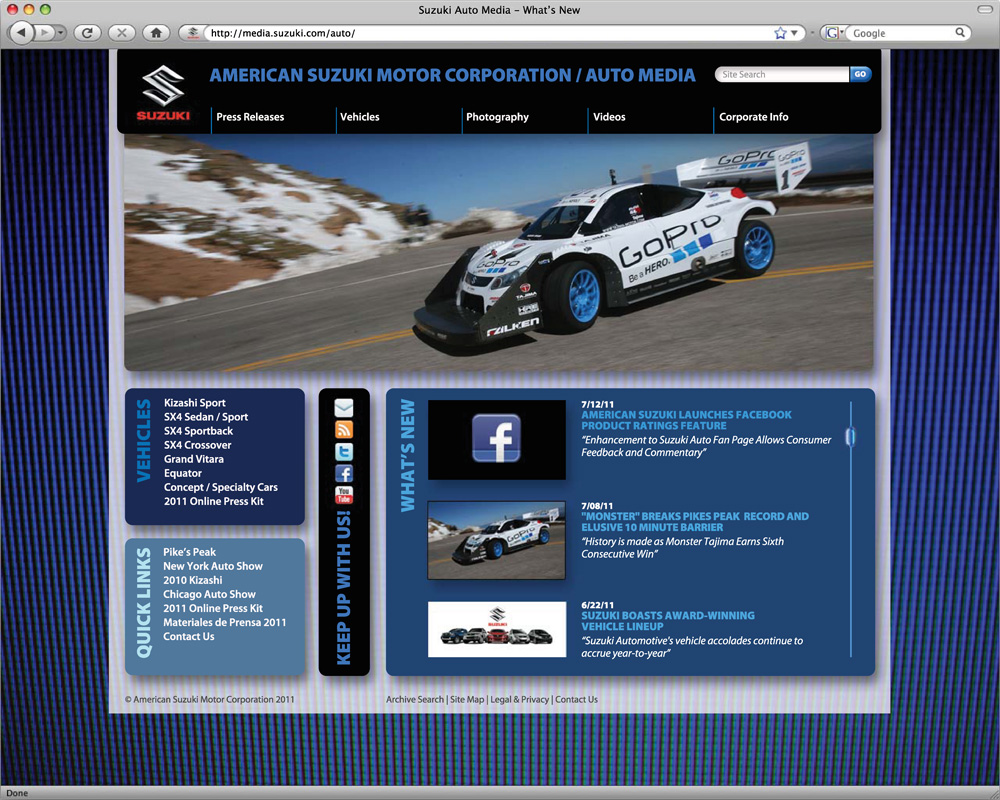Click the Suzuki logo in the header
The height and width of the screenshot is (800, 1000).
[163, 93]
